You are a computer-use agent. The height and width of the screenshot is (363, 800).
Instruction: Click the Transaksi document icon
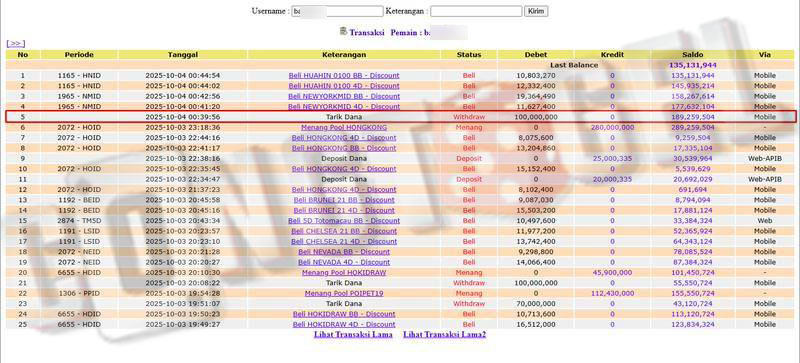click(x=343, y=32)
